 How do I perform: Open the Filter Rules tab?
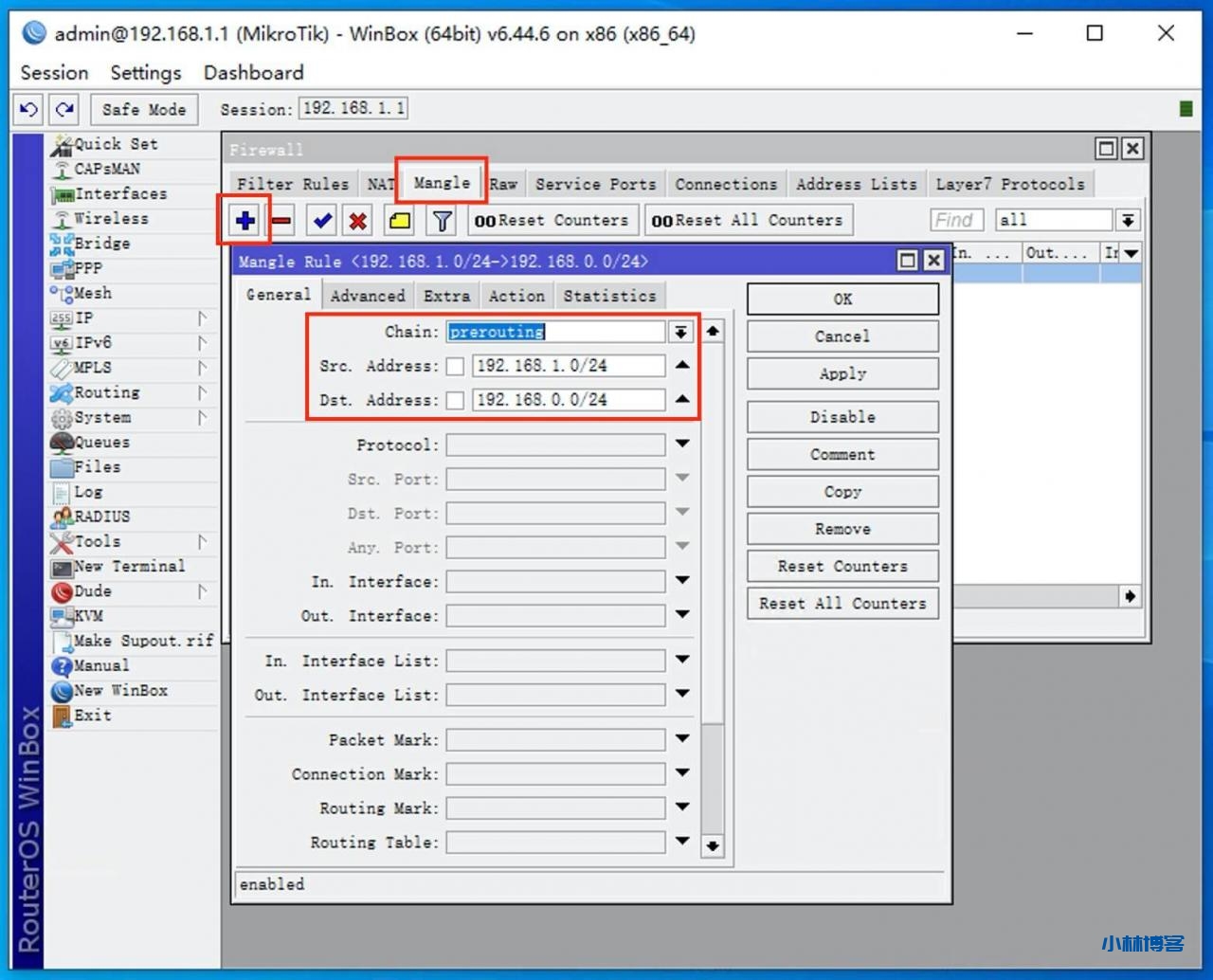tap(292, 184)
